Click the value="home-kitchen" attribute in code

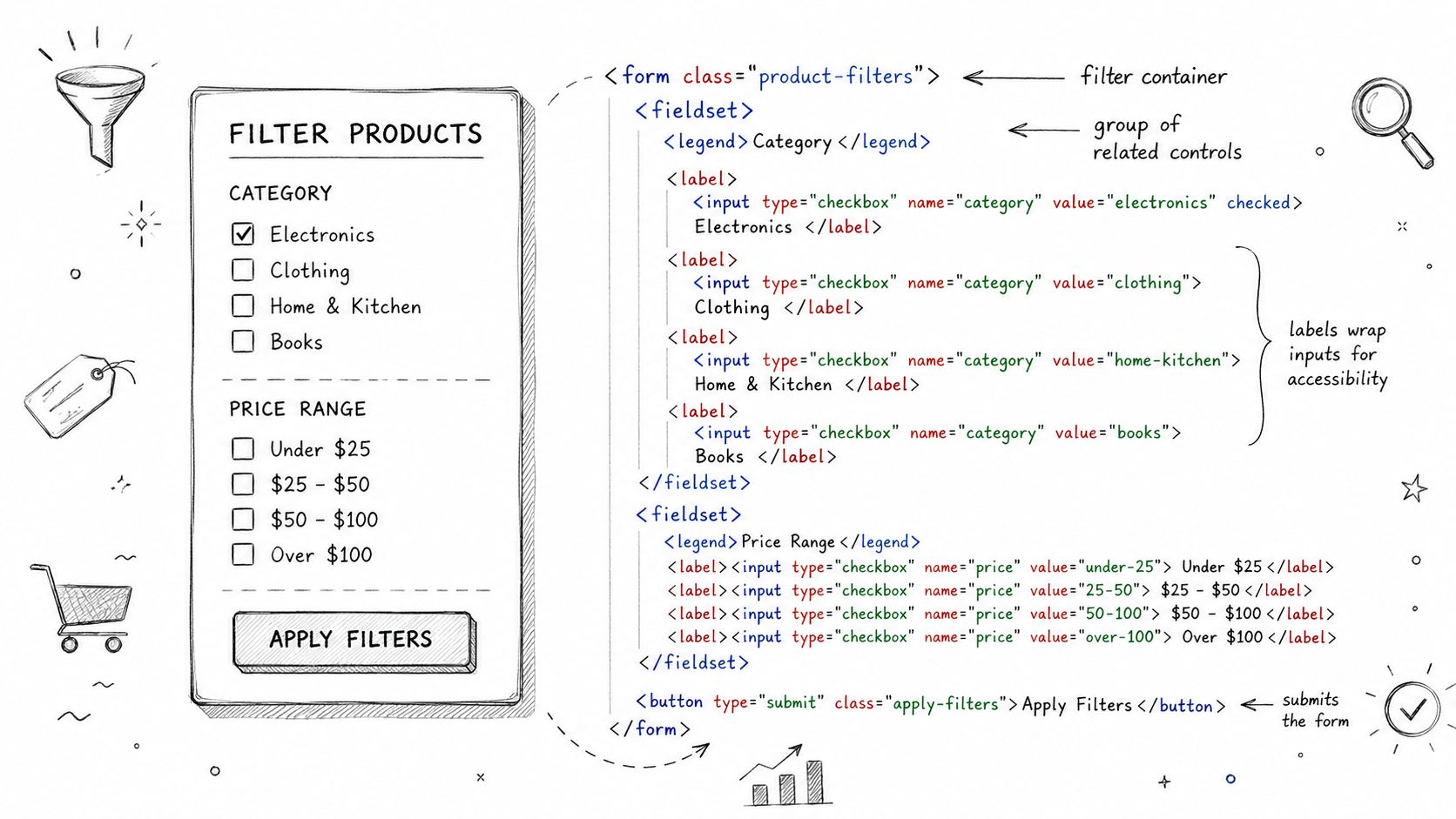coord(1142,360)
